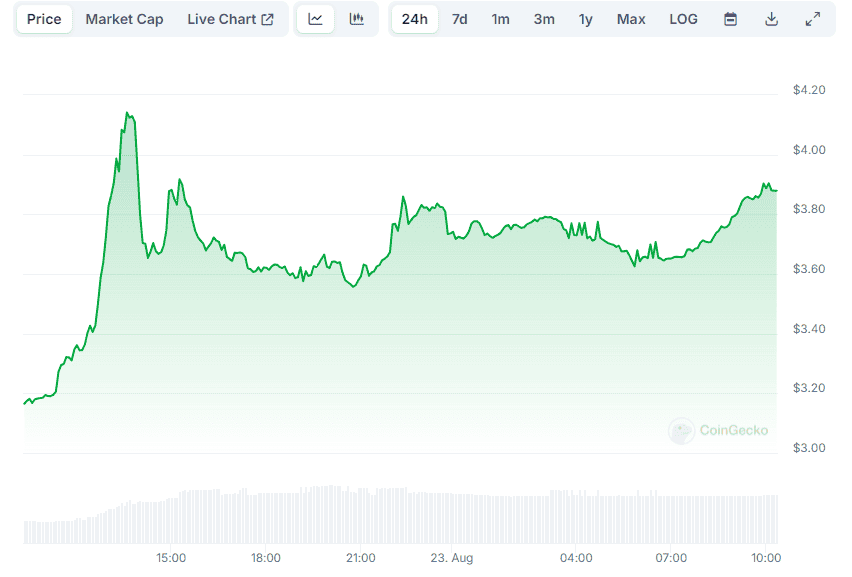The height and width of the screenshot is (577, 852).
Task: Click the price peak near $4.10
Action: (128, 114)
